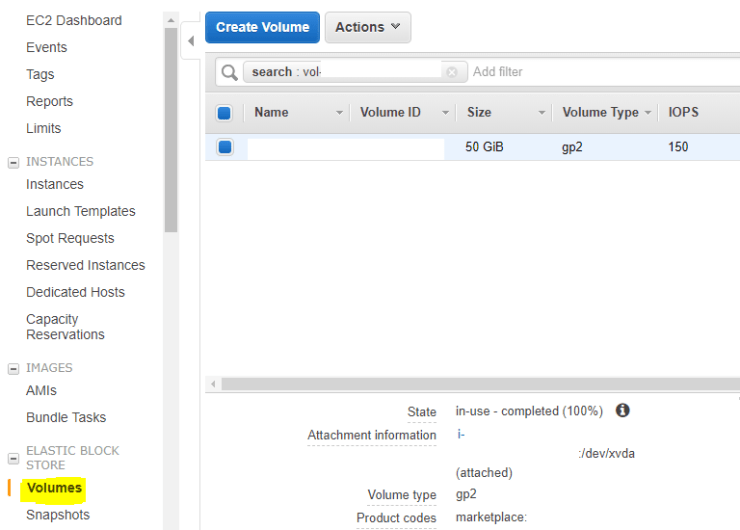Open Launch Templates
This screenshot has height=530, width=740.
pos(81,211)
